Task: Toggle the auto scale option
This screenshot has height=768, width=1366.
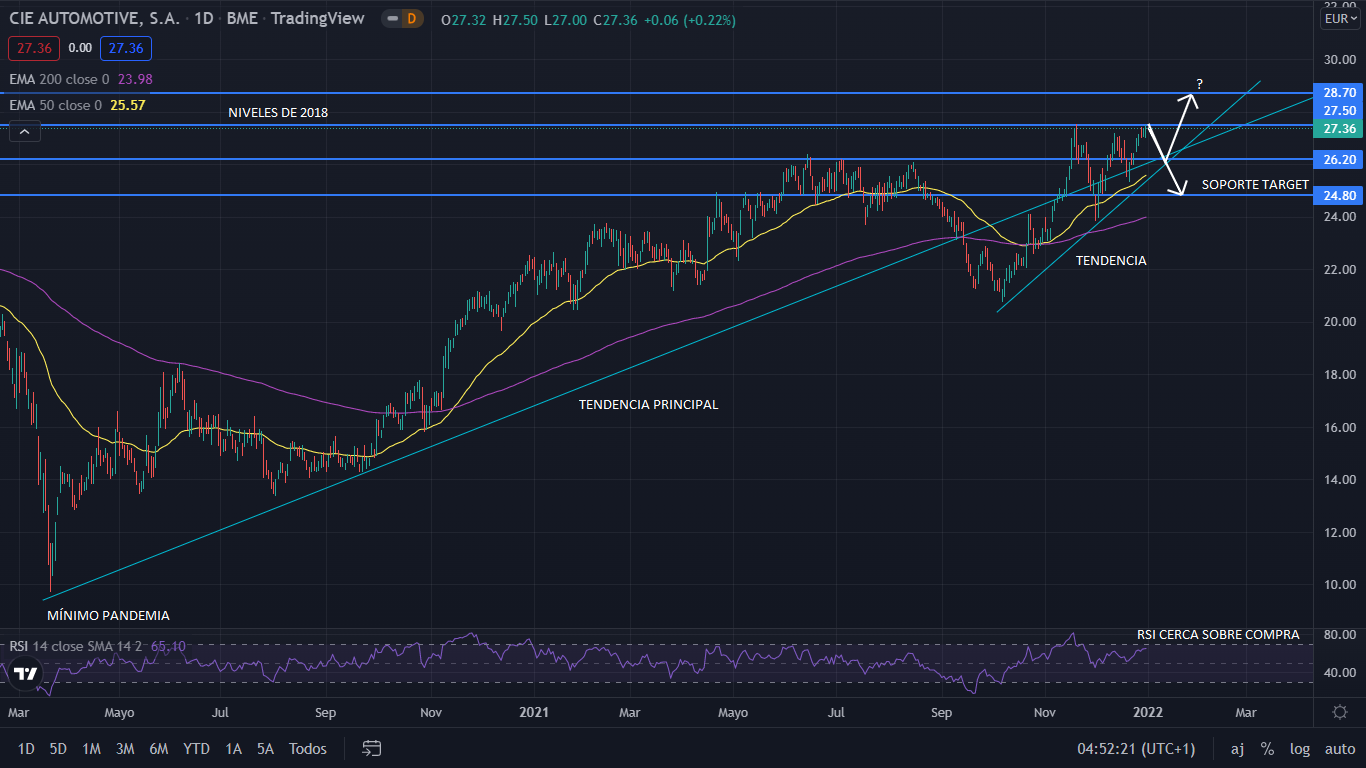Action: point(1339,749)
